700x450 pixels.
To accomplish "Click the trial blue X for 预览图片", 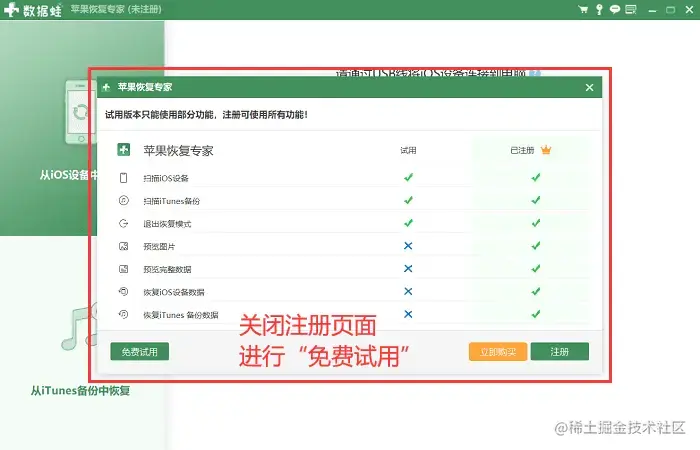I will tap(408, 246).
